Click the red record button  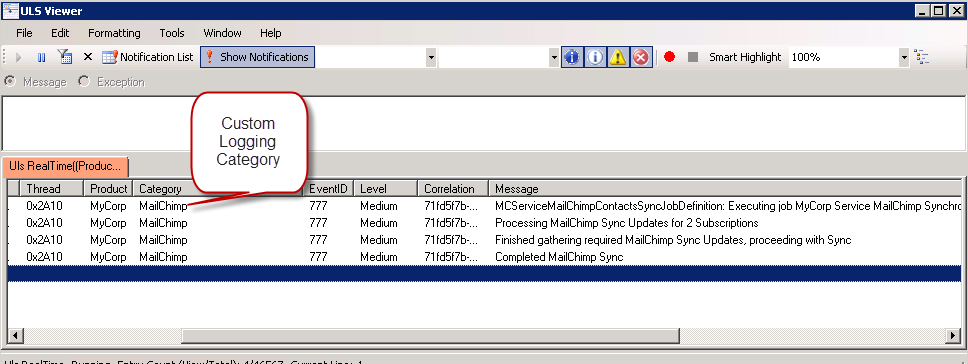pos(670,57)
